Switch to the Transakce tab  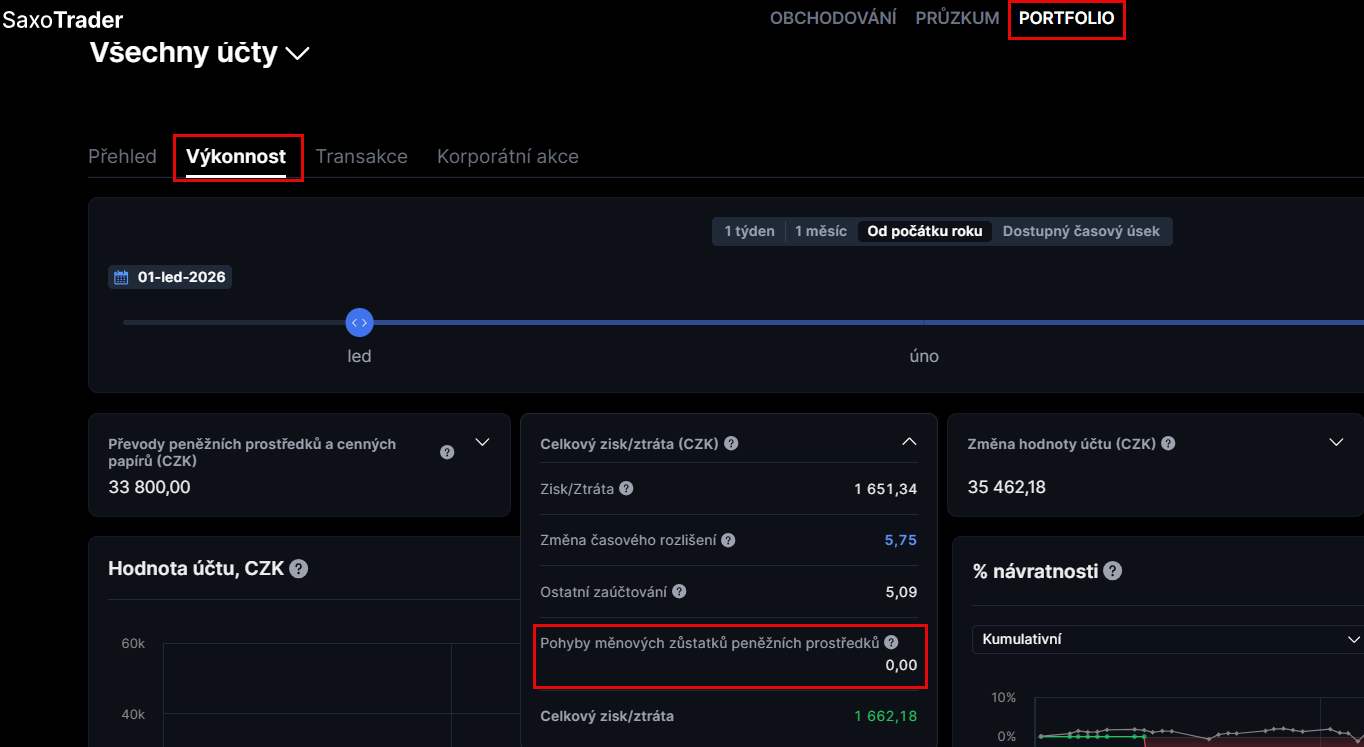click(361, 156)
